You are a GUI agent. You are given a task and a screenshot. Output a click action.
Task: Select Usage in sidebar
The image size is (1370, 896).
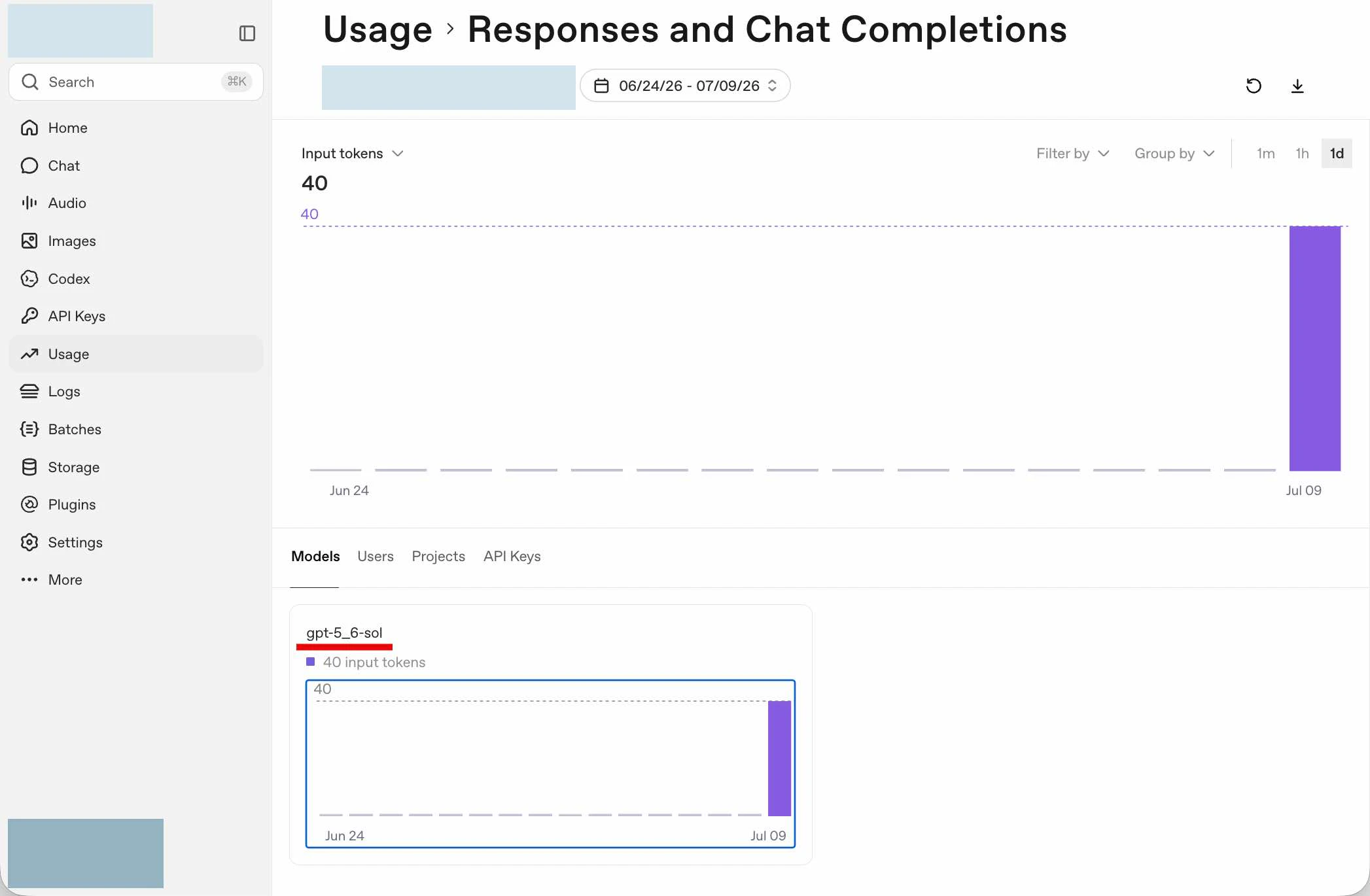[x=136, y=354]
